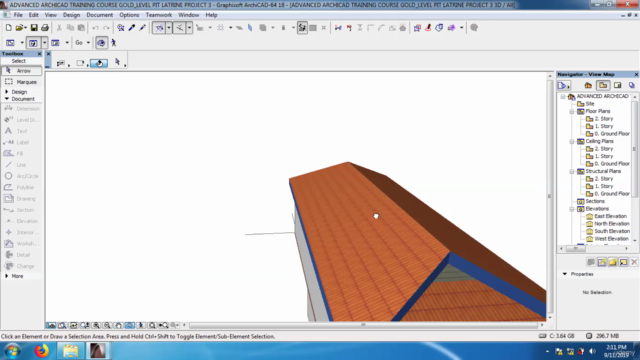The width and height of the screenshot is (640, 360).
Task: Click the Redo arrow icon
Action: pos(106,28)
